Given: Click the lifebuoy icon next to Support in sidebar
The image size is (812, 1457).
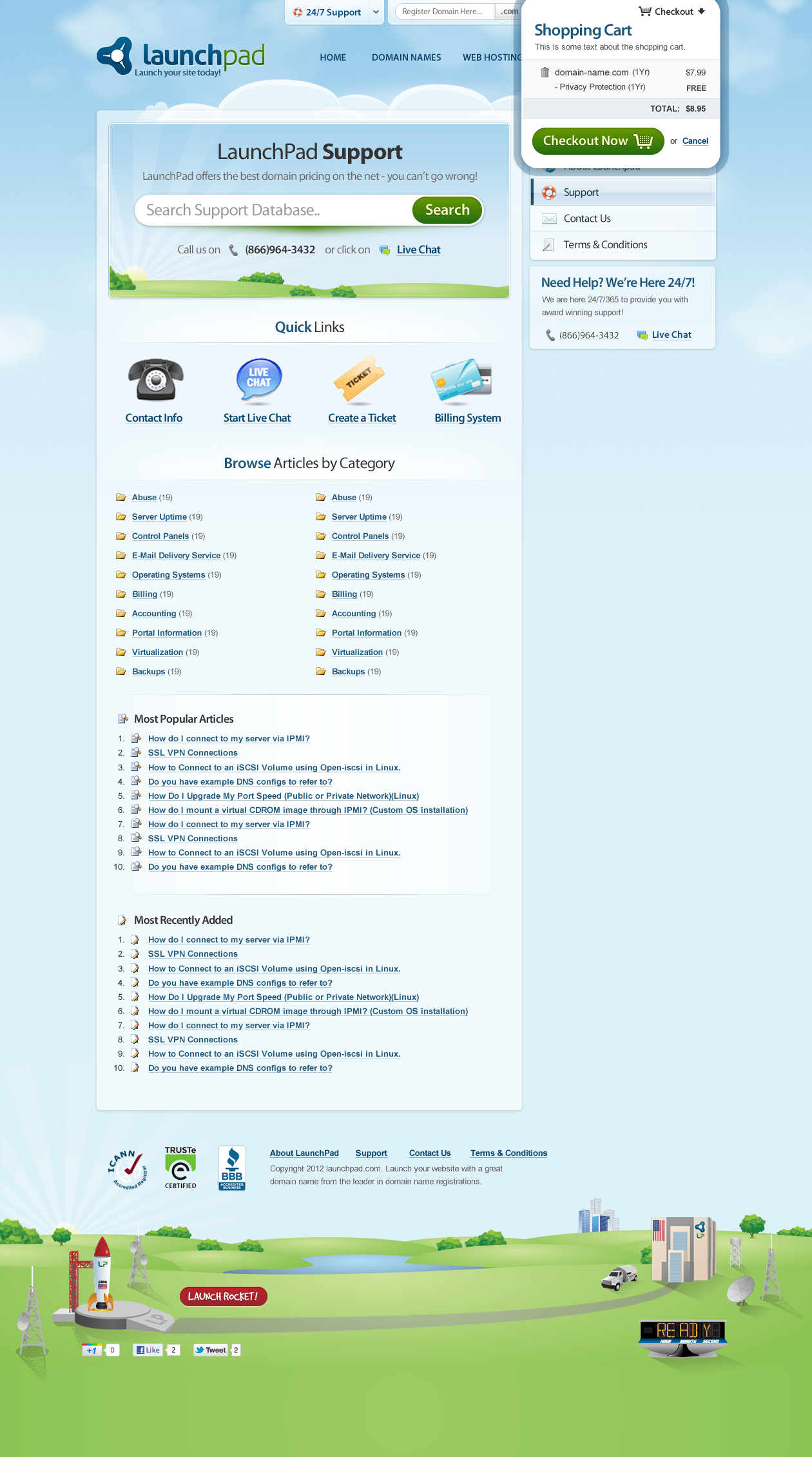Looking at the screenshot, I should [x=549, y=193].
